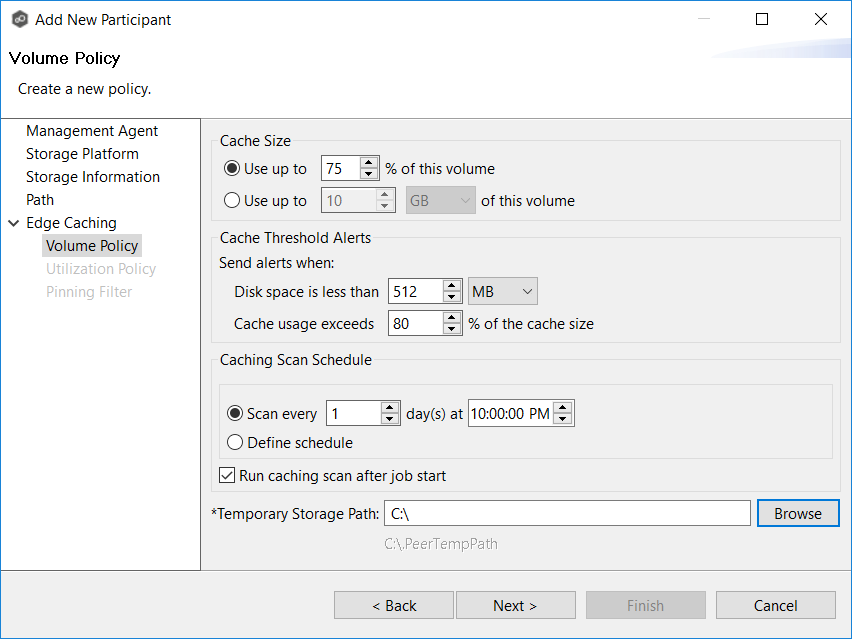Viewport: 852px width, 639px height.
Task: Select Storage Information in the sidebar
Action: pyautogui.click(x=93, y=177)
